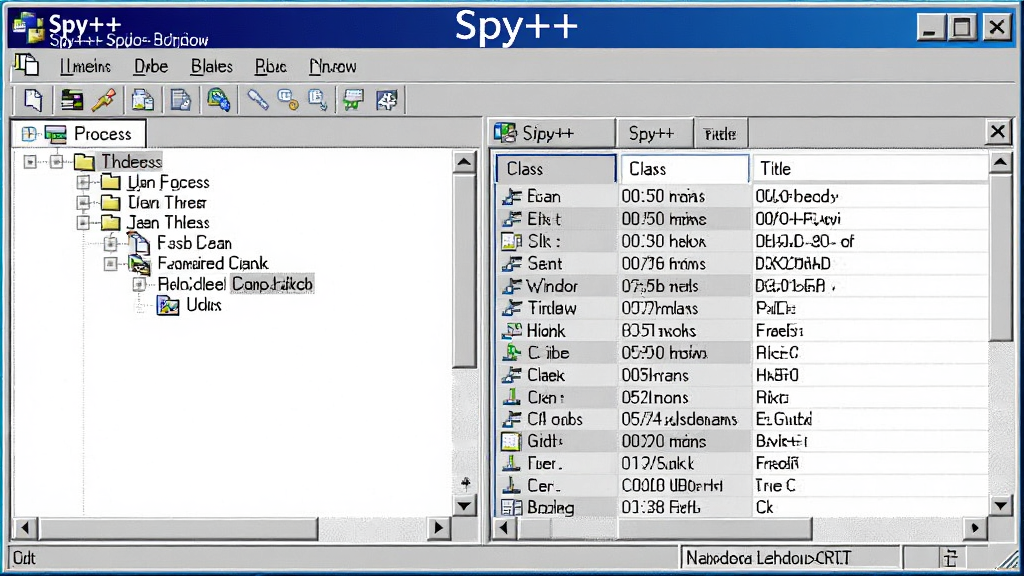Image resolution: width=1024 pixels, height=576 pixels.
Task: Toggle expander beside Reloidleel Conp
Action: [x=139, y=284]
